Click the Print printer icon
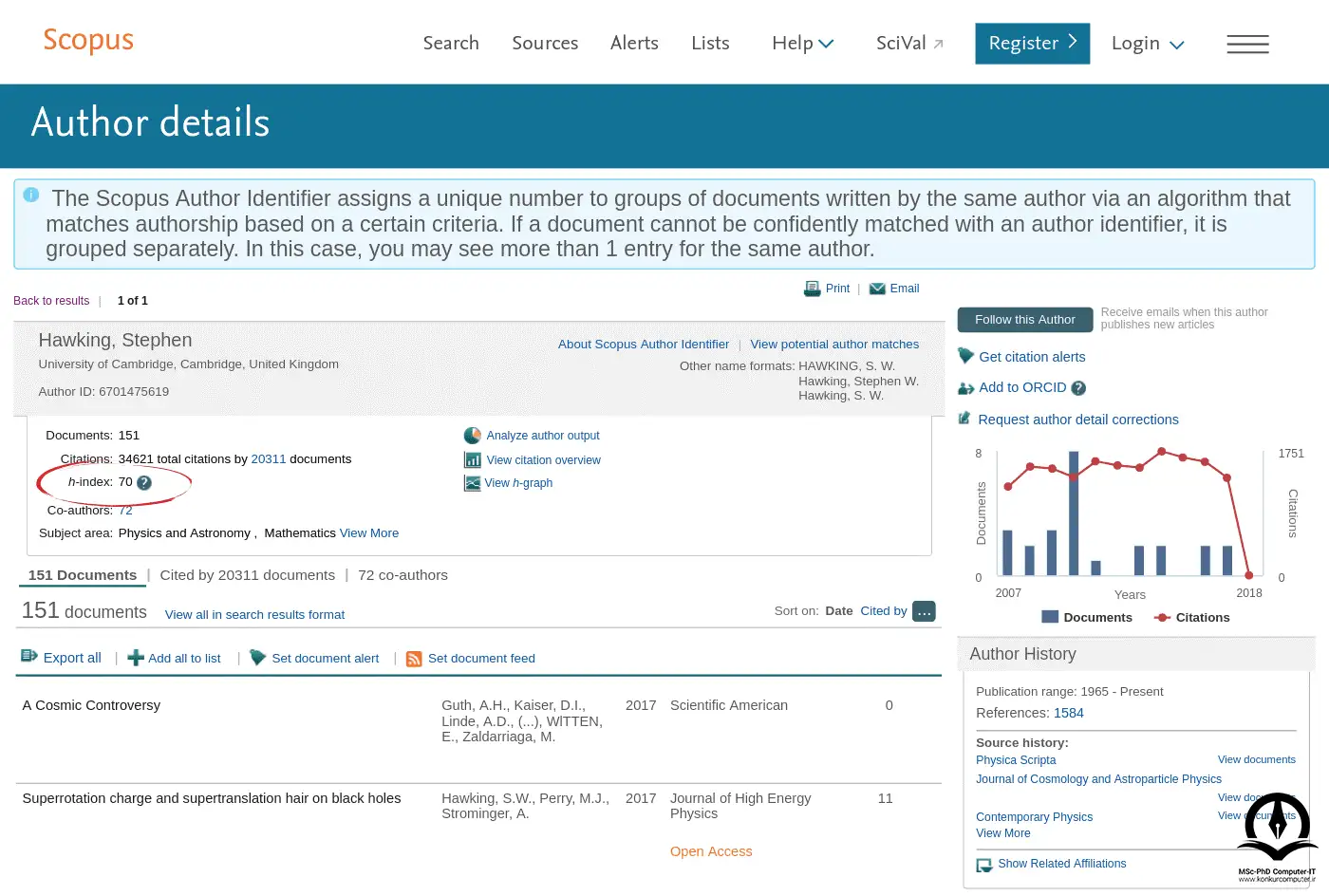Viewport: 1329px width, 896px height. (813, 289)
